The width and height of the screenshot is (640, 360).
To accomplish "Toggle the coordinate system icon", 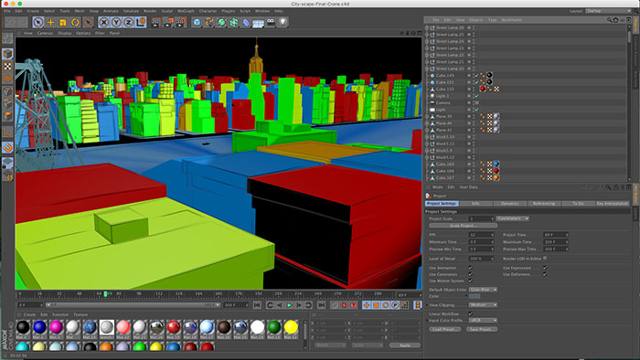I will point(140,22).
